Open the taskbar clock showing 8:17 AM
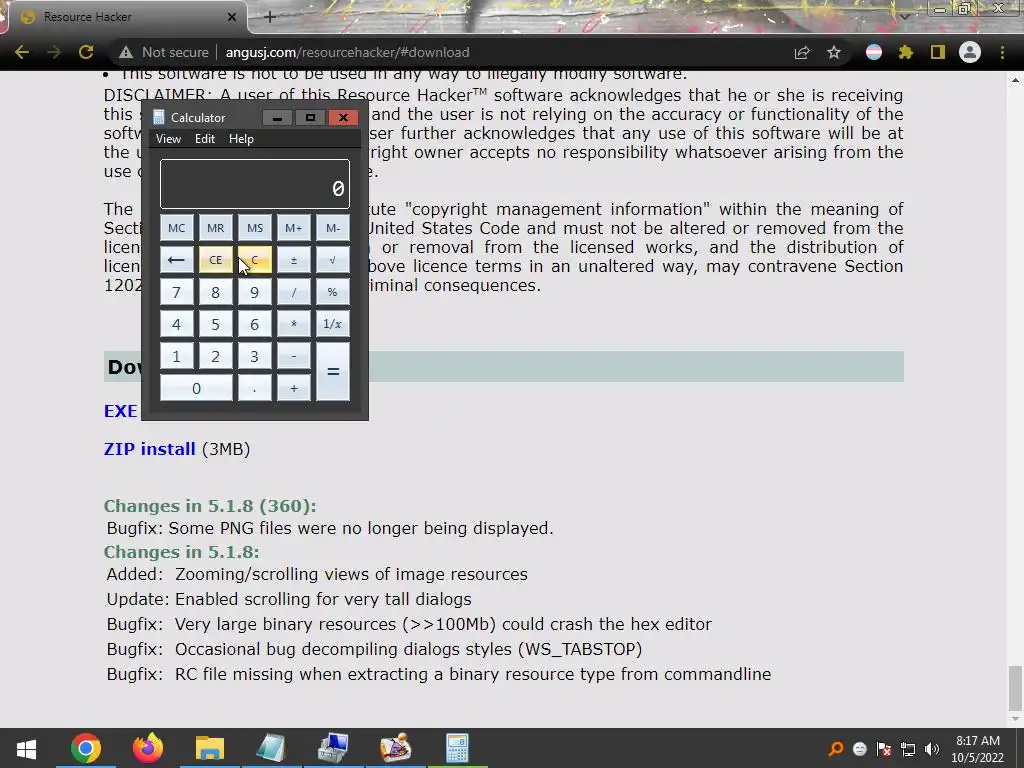Viewport: 1024px width, 768px height. click(x=977, y=749)
